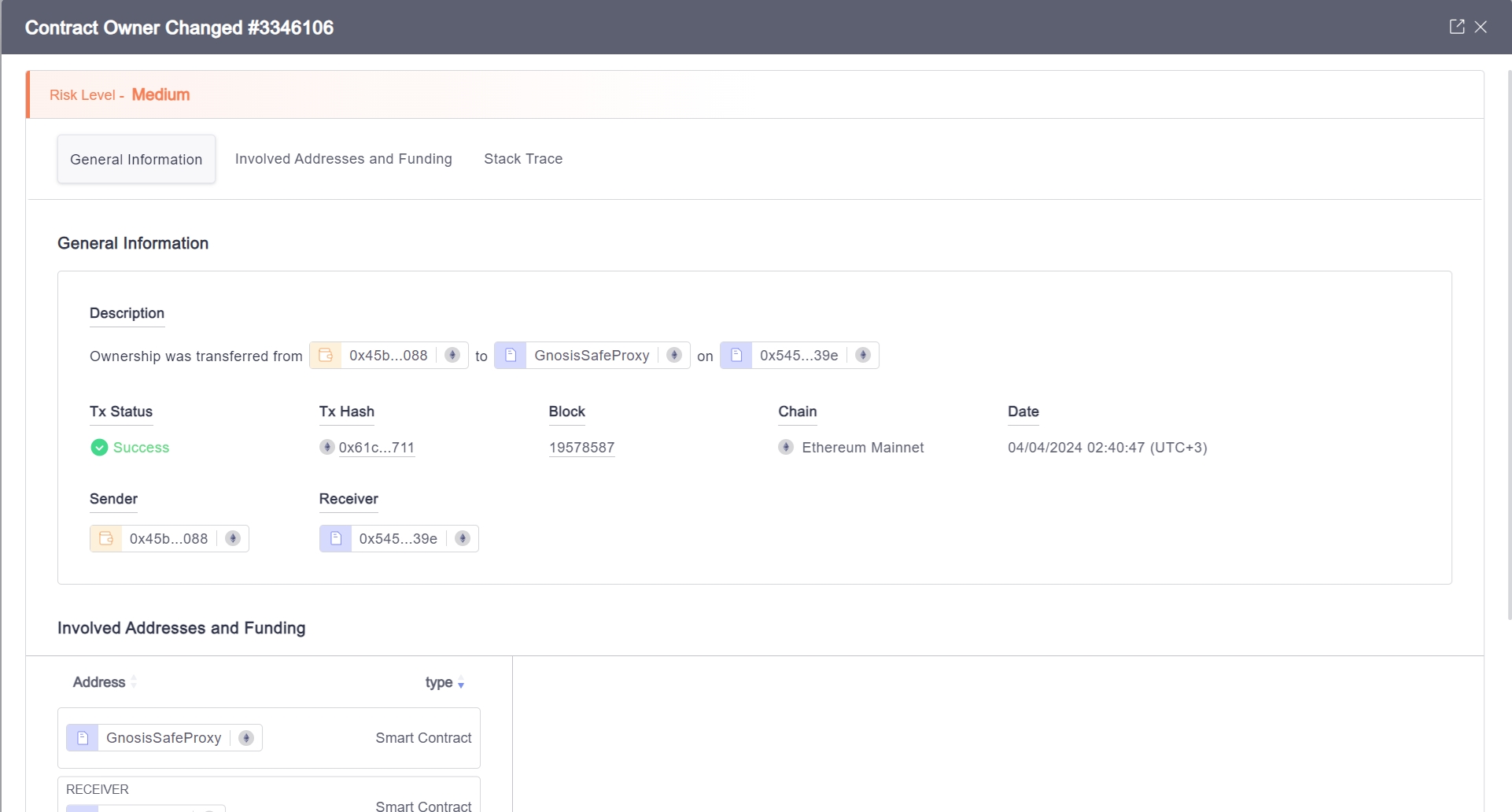
Task: Click GnosisSafeProxy chip in the description
Action: 592,356
